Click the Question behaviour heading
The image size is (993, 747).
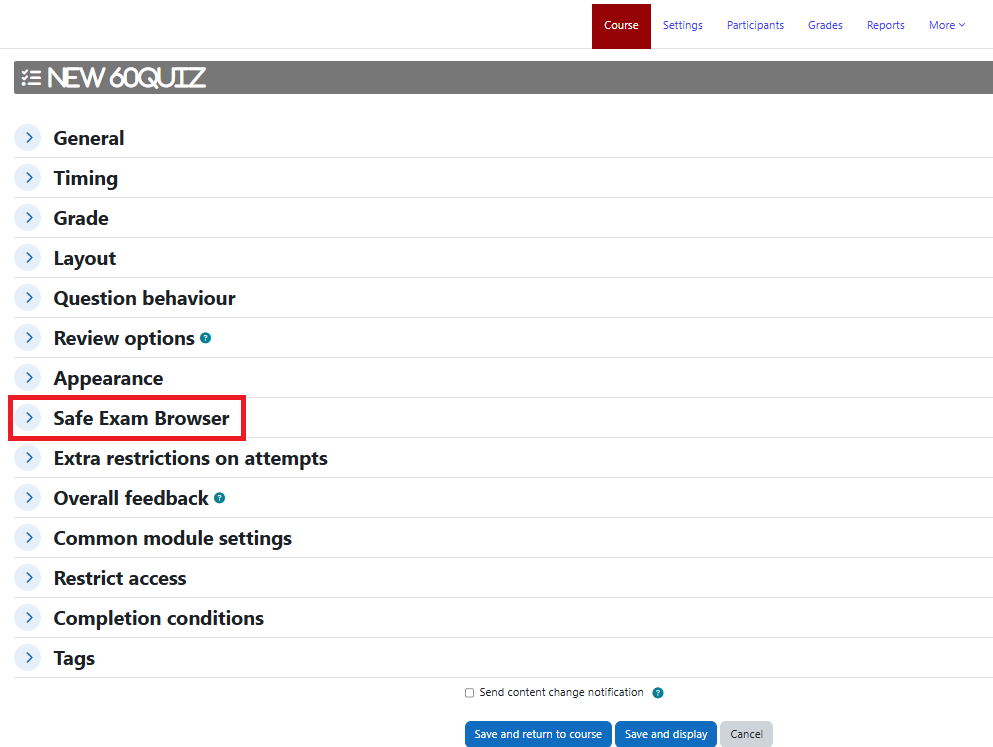click(x=144, y=298)
